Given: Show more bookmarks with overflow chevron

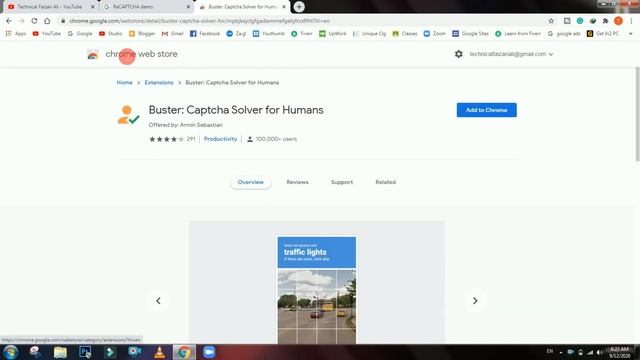Looking at the screenshot, I should coord(631,33).
